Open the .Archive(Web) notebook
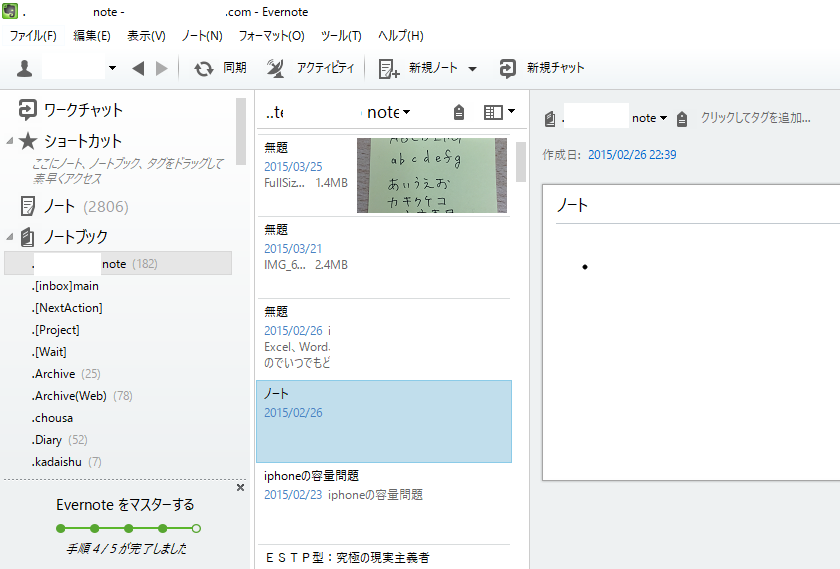The image size is (840, 569). [81, 396]
